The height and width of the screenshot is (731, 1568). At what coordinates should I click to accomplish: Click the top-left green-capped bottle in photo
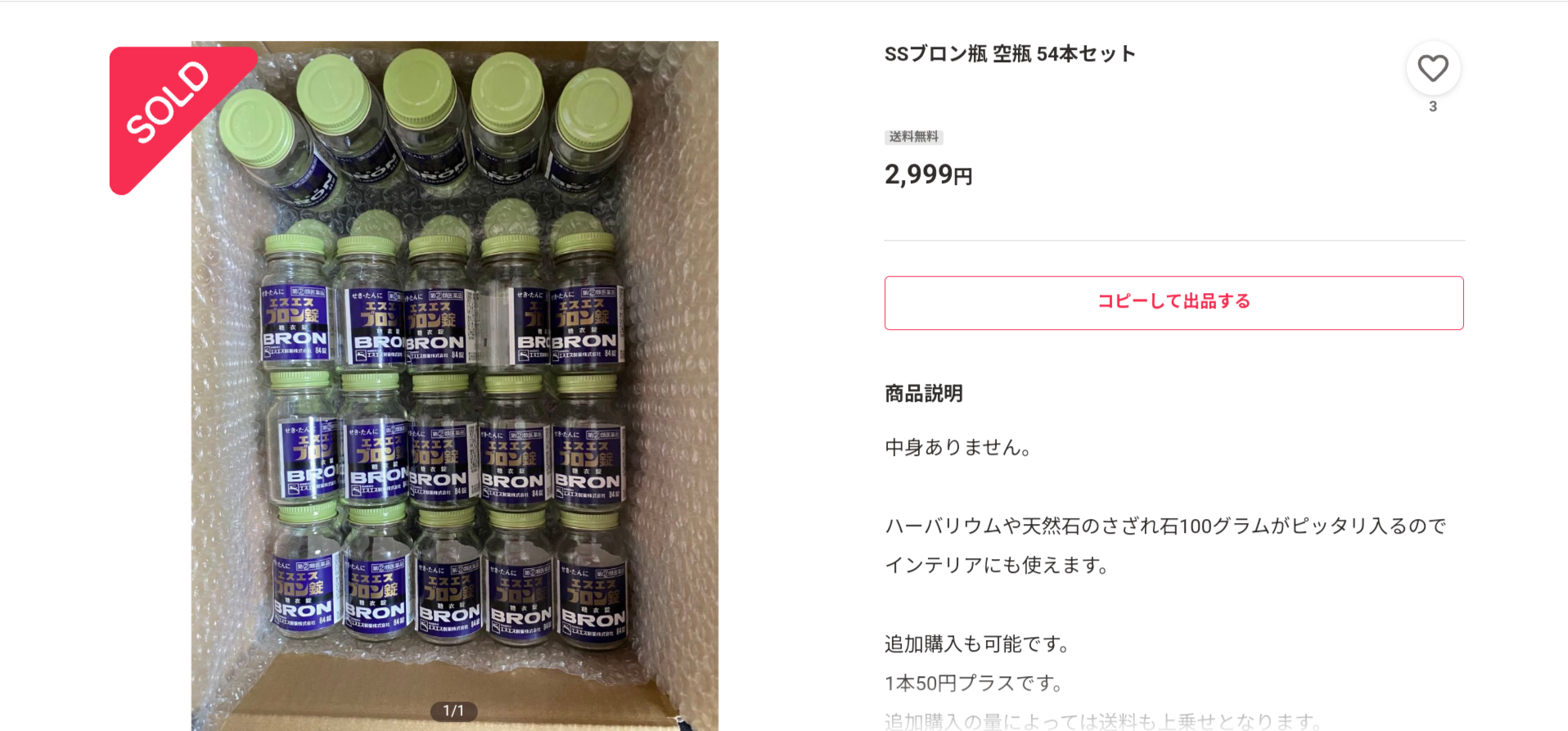[274, 147]
